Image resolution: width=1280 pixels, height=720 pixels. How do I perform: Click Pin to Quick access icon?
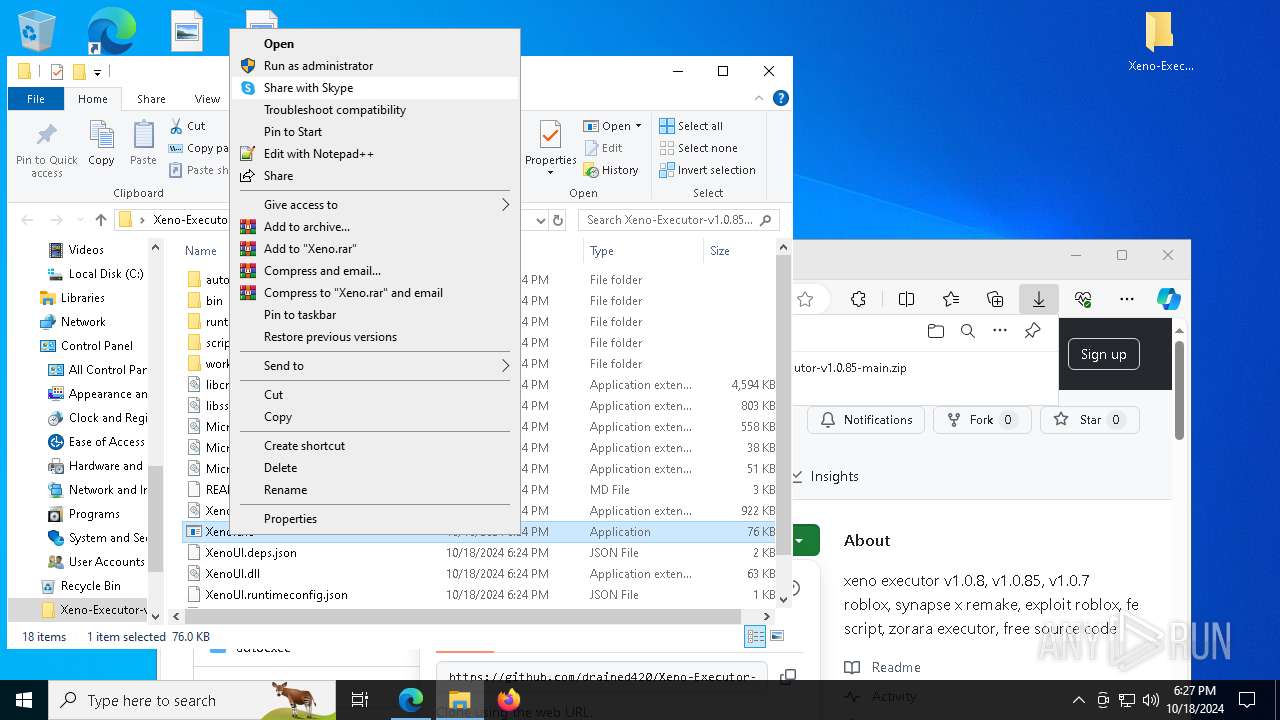coord(47,150)
